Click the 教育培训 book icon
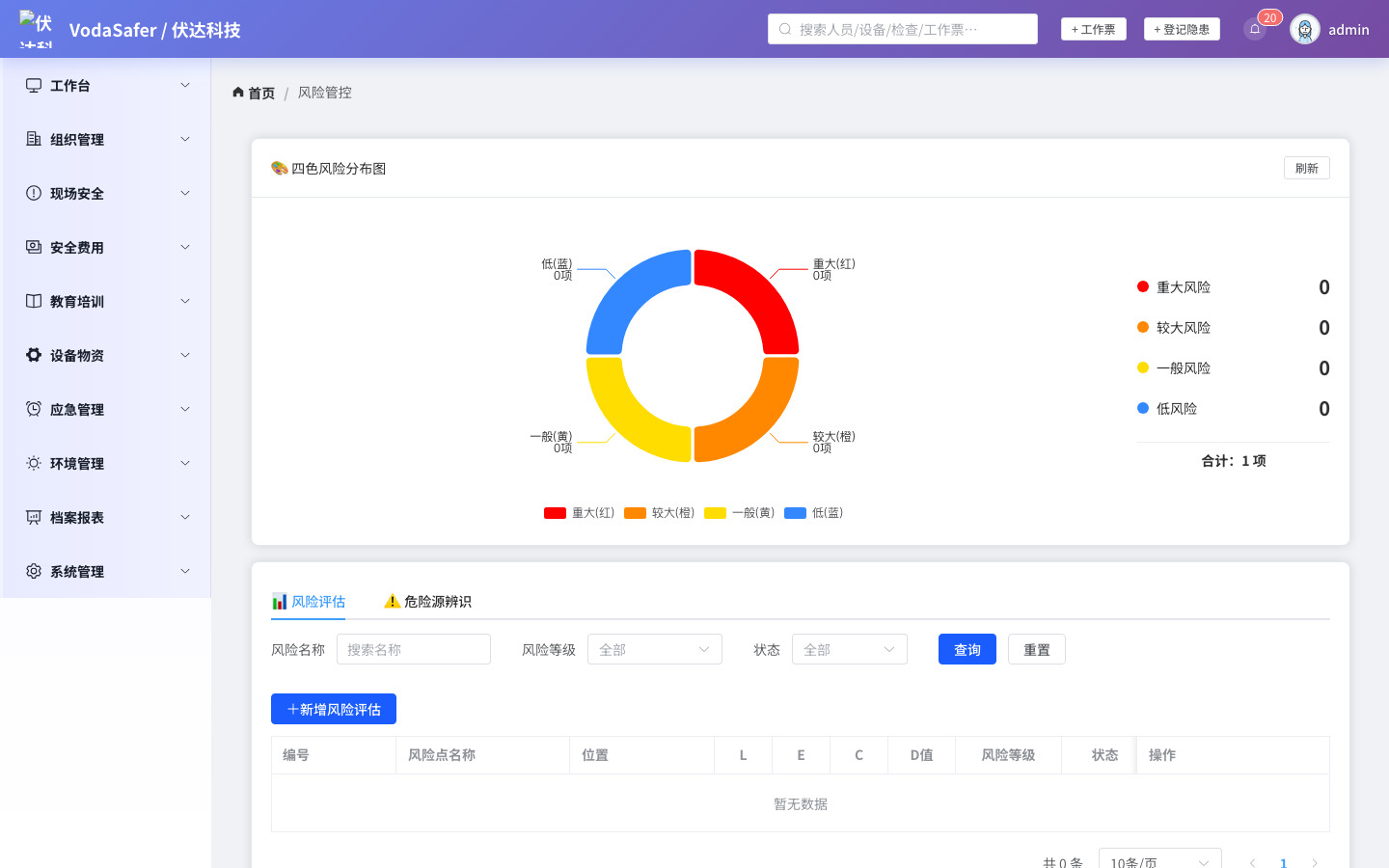Viewport: 1389px width, 868px height. click(x=34, y=301)
